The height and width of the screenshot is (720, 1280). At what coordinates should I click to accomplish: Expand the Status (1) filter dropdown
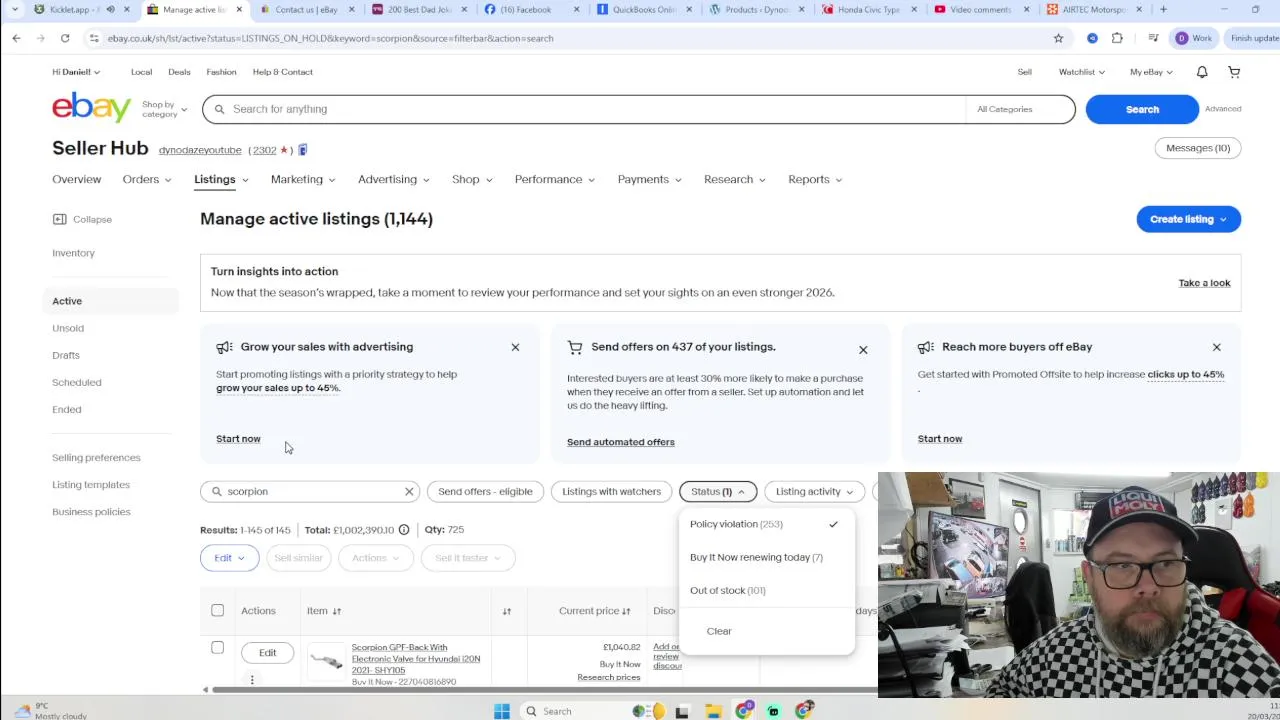click(718, 491)
